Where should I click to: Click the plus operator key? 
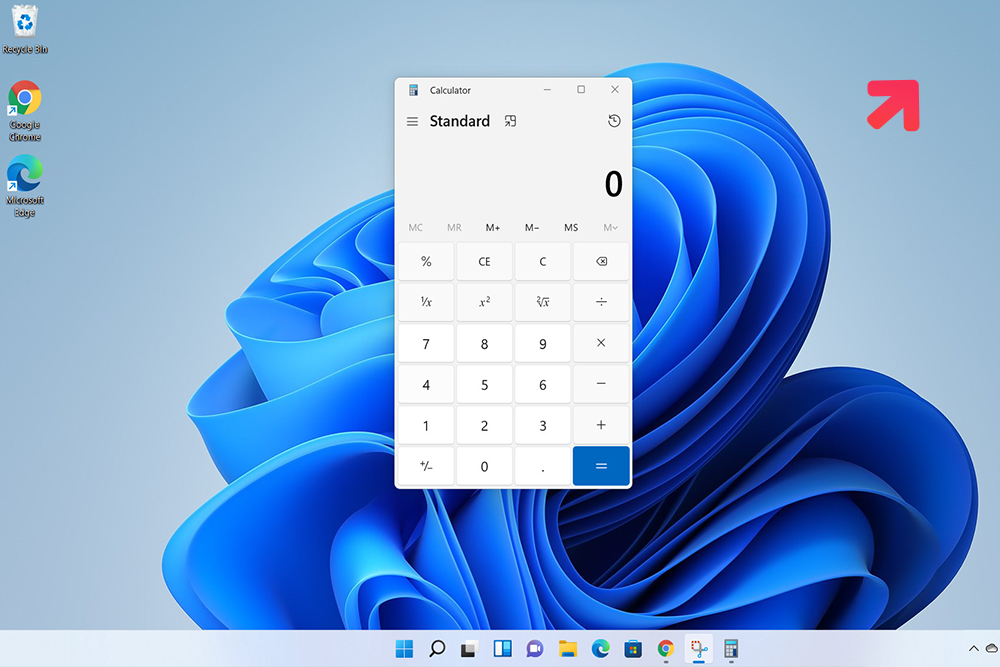click(x=601, y=425)
